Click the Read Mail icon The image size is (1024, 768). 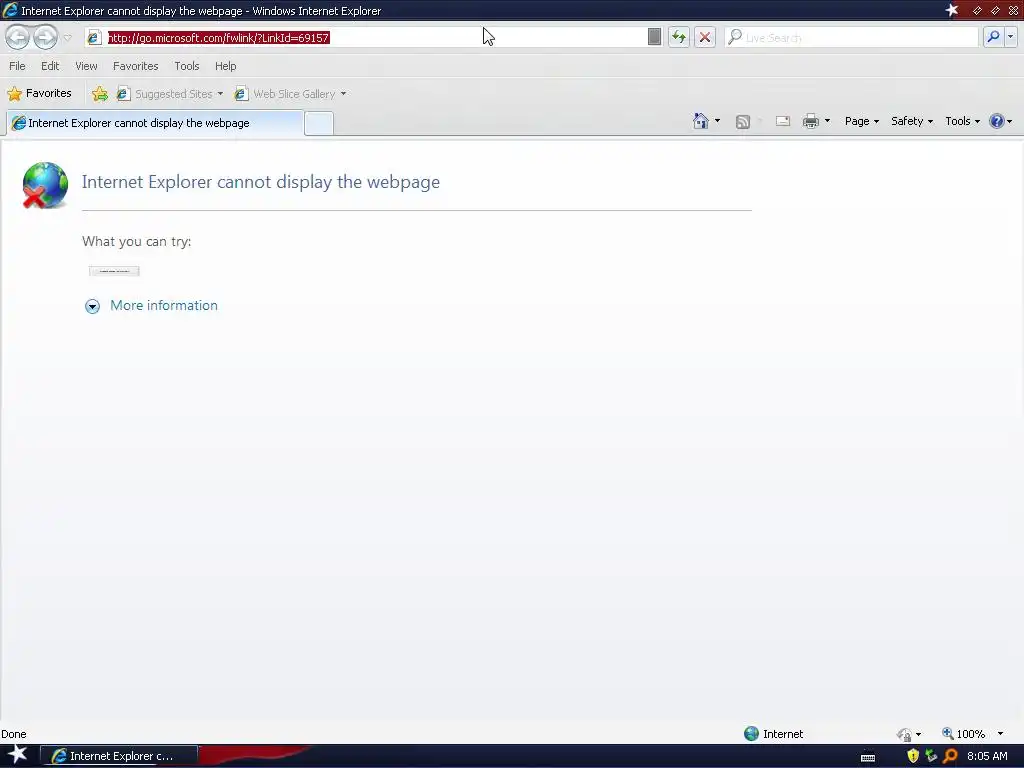coord(782,121)
